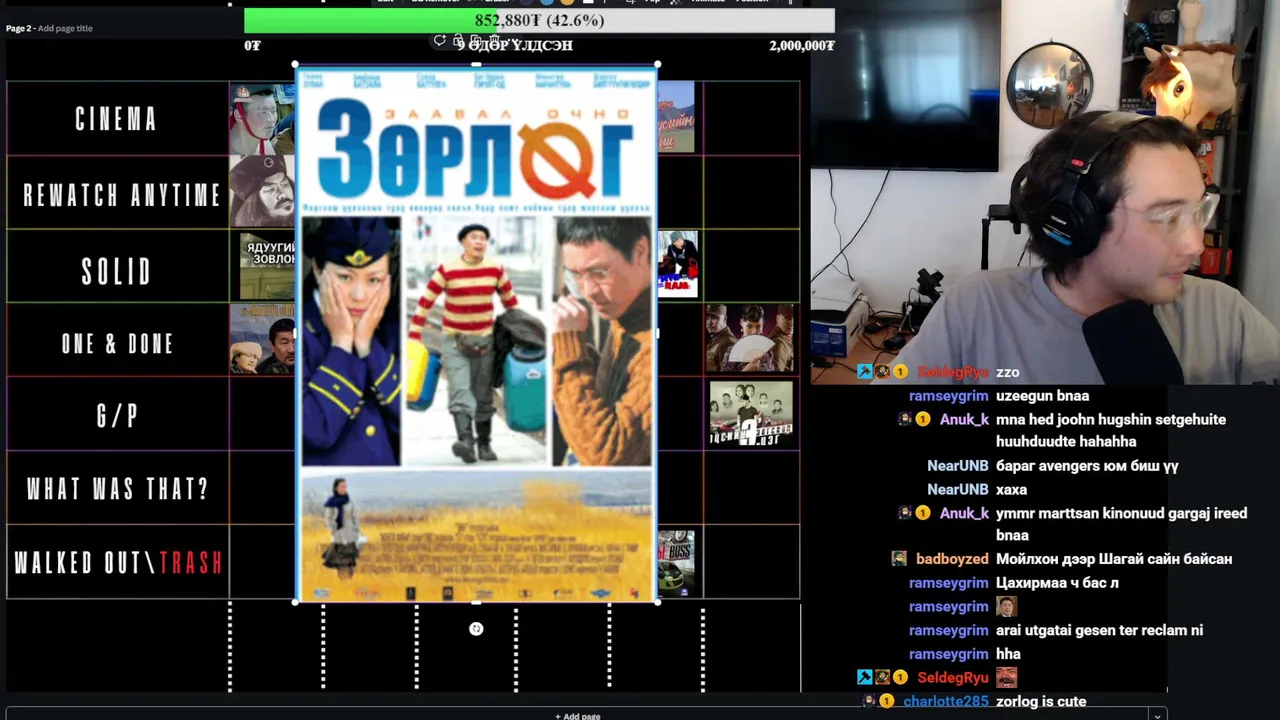Select the first poster in ONE & DONE row

point(262,339)
